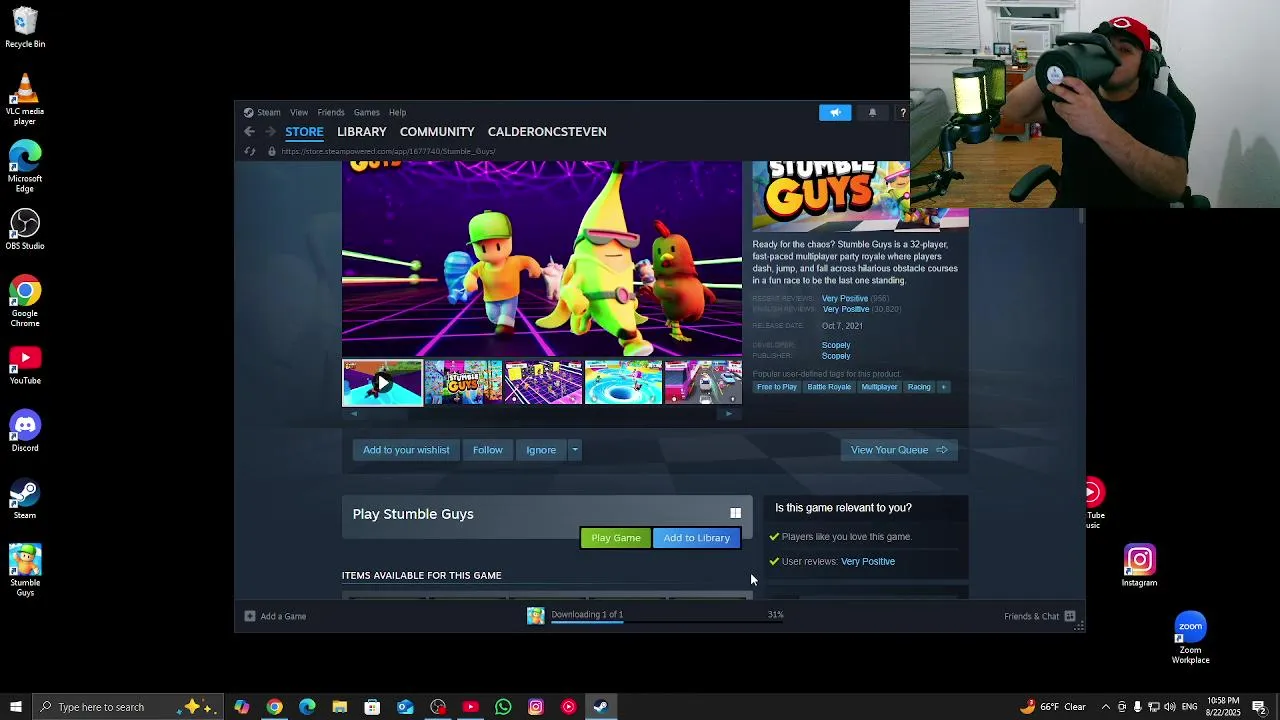Open Steam desktop shortcut
This screenshot has height=720, width=1280.
point(25,498)
